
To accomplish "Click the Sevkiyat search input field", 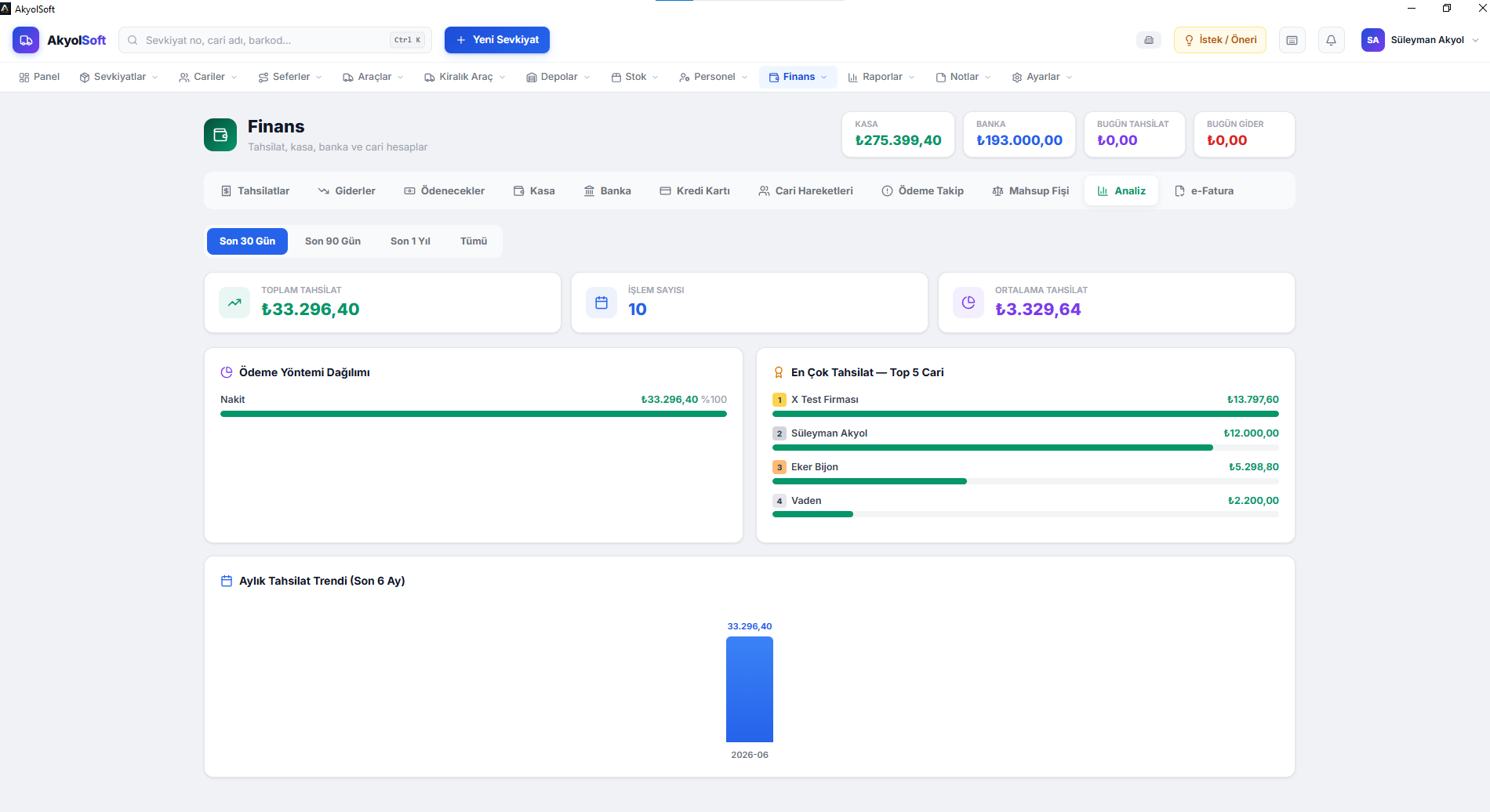I will pyautogui.click(x=275, y=40).
